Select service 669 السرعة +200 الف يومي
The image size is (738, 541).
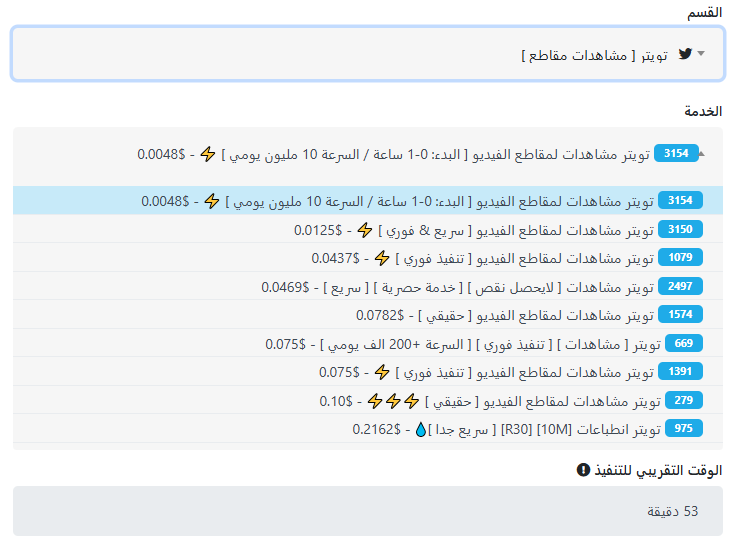tap(368, 343)
